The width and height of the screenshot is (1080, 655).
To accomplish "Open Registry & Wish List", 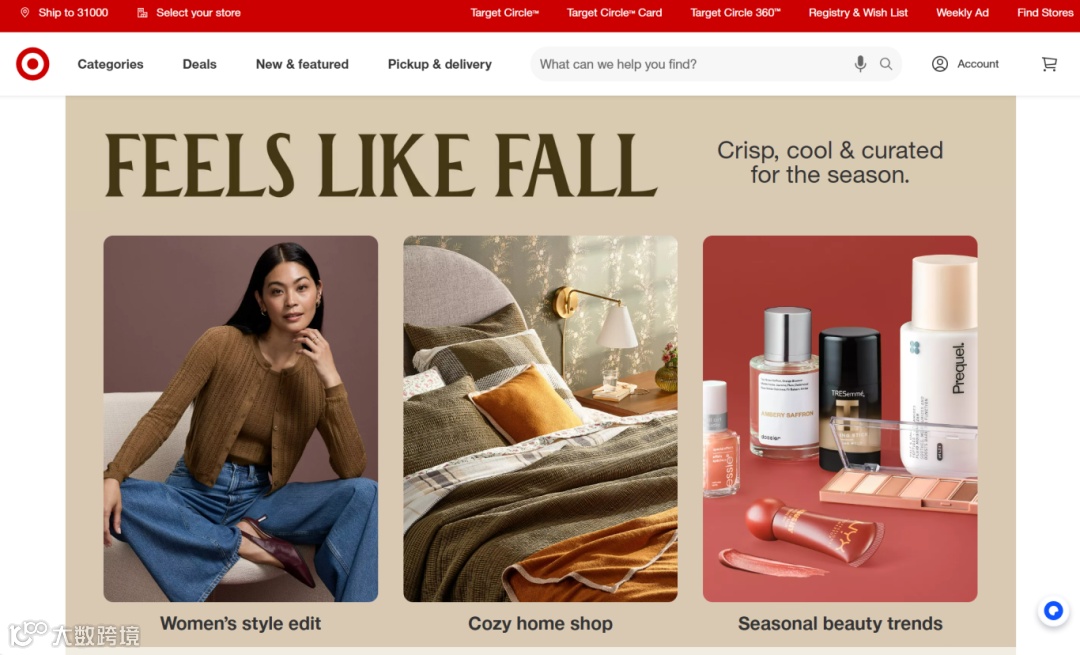I will click(x=858, y=12).
